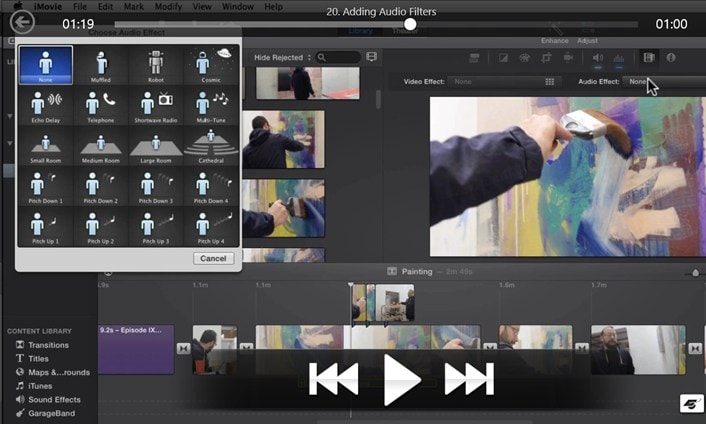Open the Audio Effect None selector
Screen dimensions: 706x424
664,81
